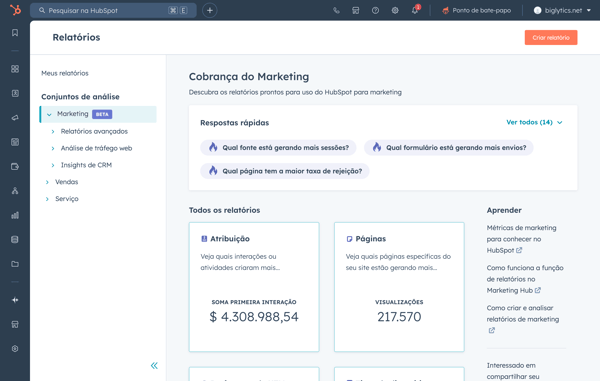The height and width of the screenshot is (381, 600).
Task: Open the Marketplace store icon in sidebar
Action: coord(15,324)
